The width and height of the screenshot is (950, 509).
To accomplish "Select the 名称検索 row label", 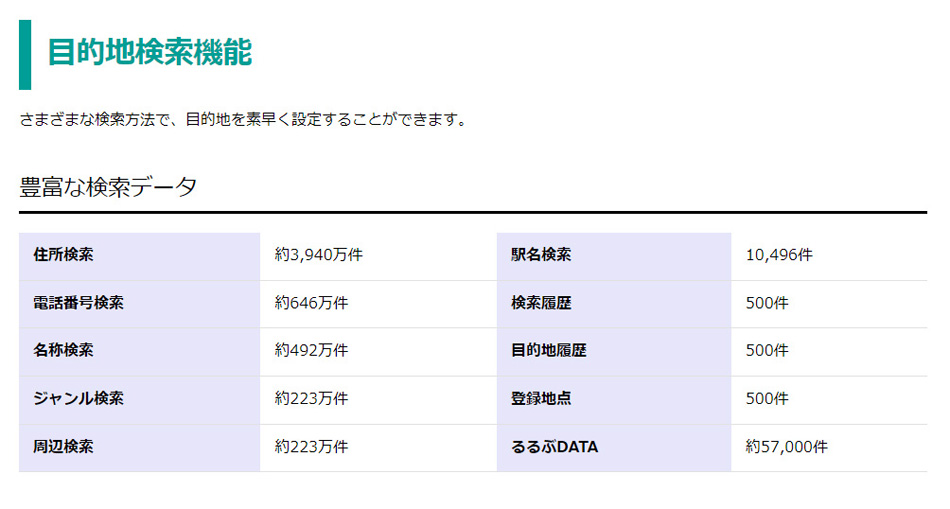I will [x=64, y=351].
